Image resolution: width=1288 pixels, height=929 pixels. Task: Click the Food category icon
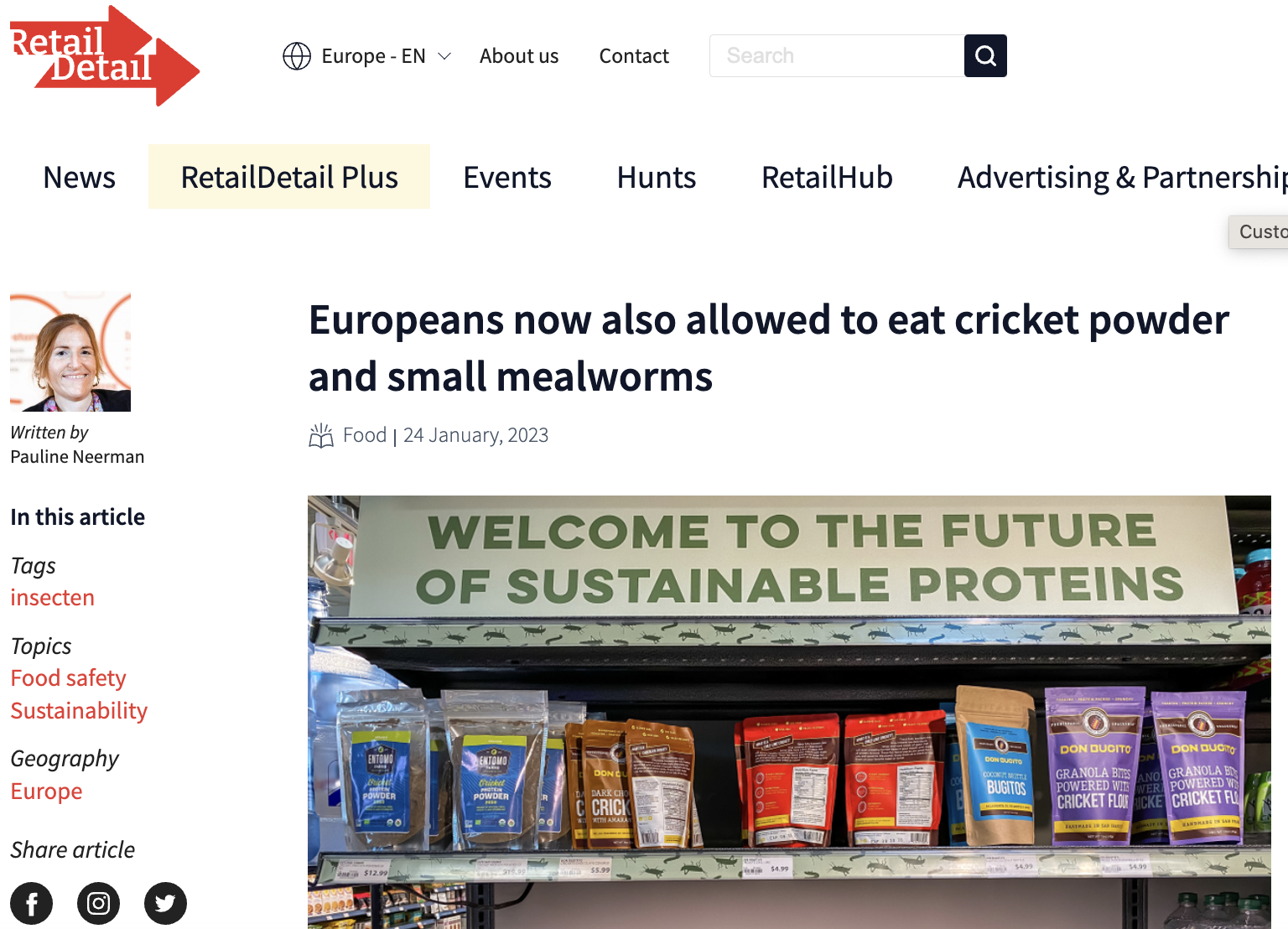321,435
